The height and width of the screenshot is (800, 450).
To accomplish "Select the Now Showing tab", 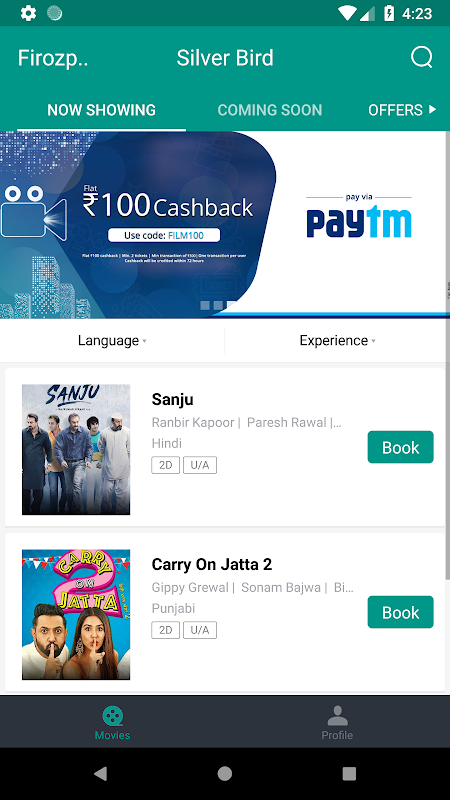I will point(102,110).
